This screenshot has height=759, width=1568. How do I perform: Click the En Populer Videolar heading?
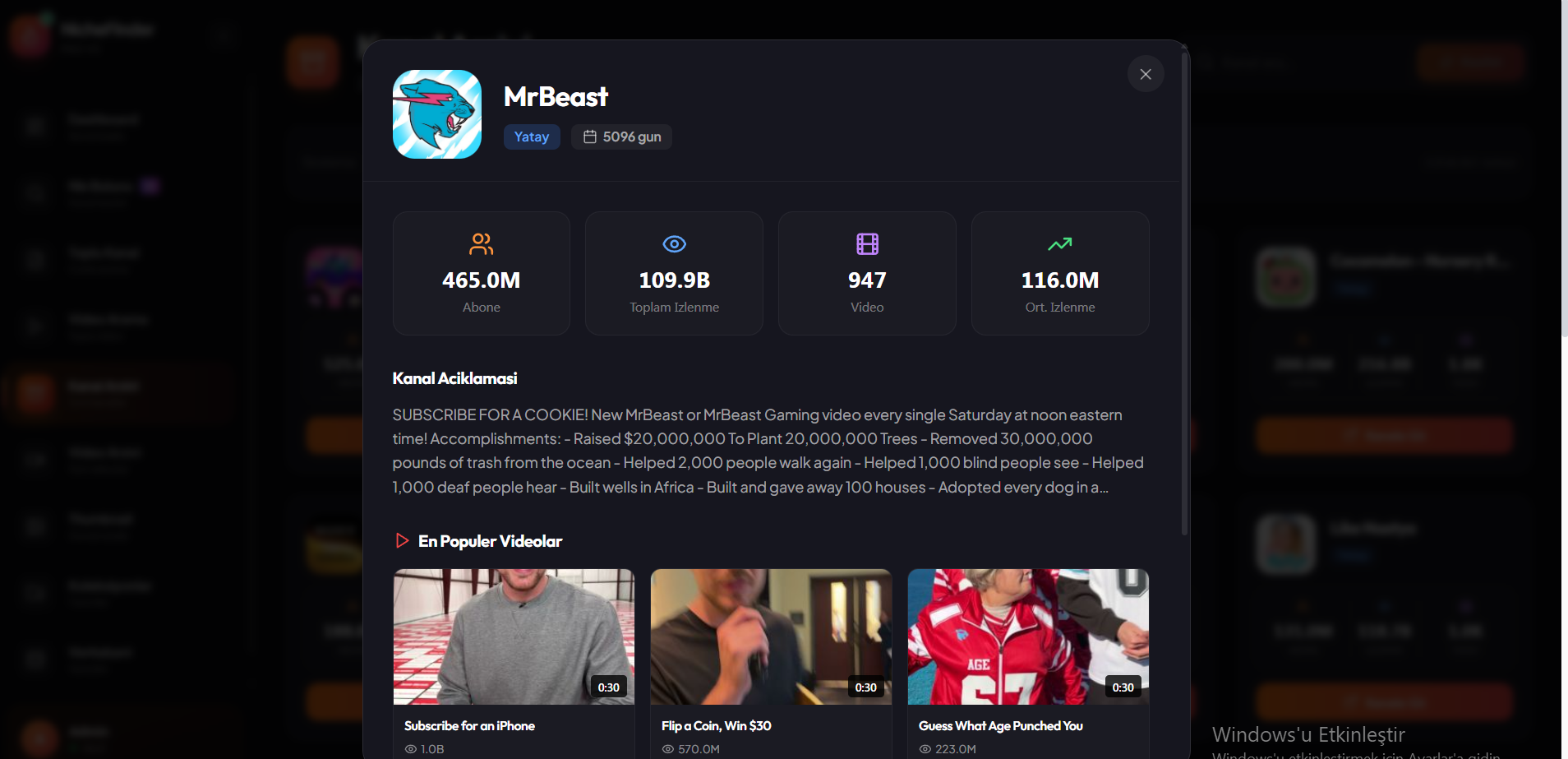coord(491,541)
